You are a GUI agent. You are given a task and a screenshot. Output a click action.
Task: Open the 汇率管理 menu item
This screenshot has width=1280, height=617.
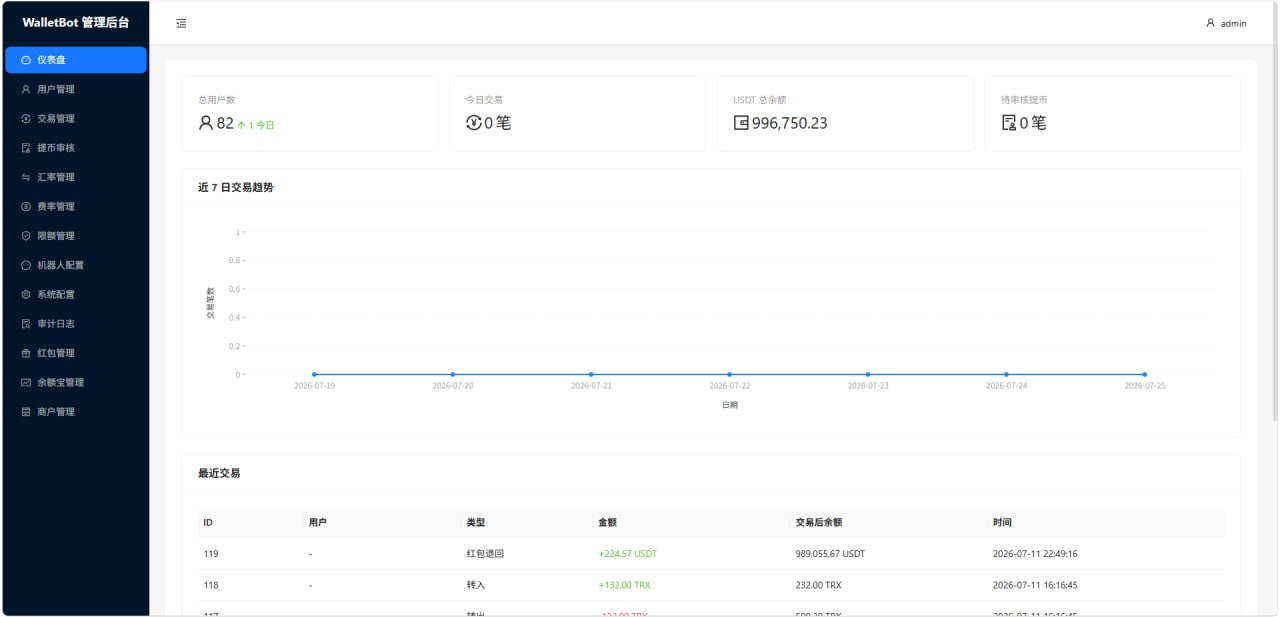click(76, 177)
